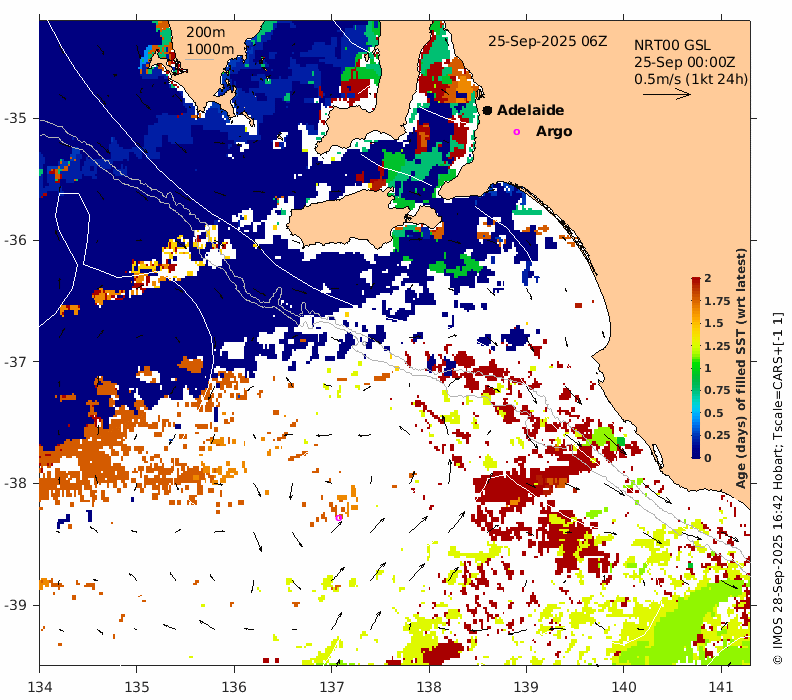Screen dimensions: 792x700
Task: Click longitude label 139
Action: pyautogui.click(x=526, y=687)
